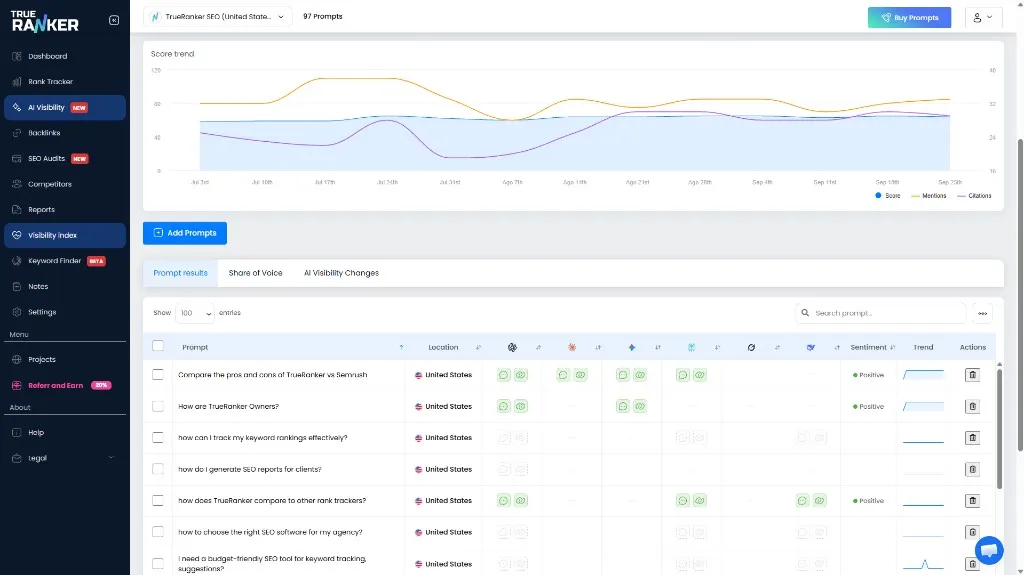The image size is (1024, 575).
Task: Toggle the Score series in chart legend
Action: pos(888,195)
